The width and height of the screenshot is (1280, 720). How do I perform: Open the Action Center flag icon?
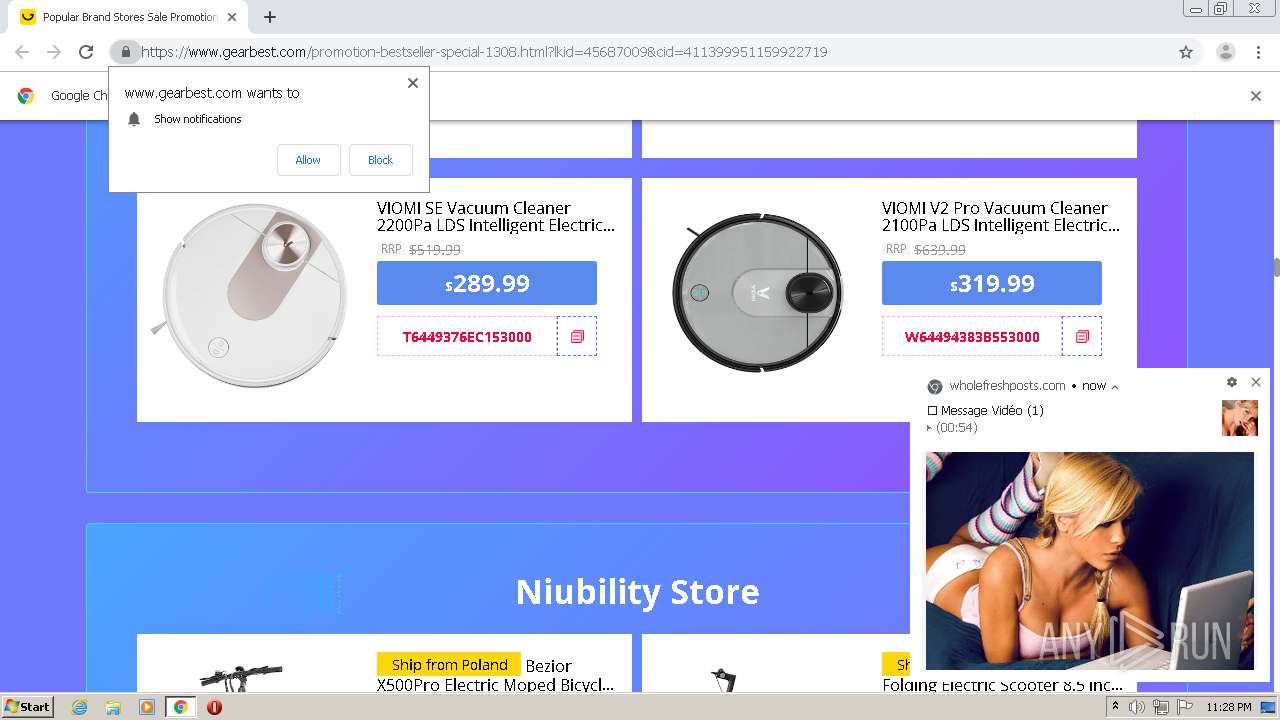(x=1184, y=707)
